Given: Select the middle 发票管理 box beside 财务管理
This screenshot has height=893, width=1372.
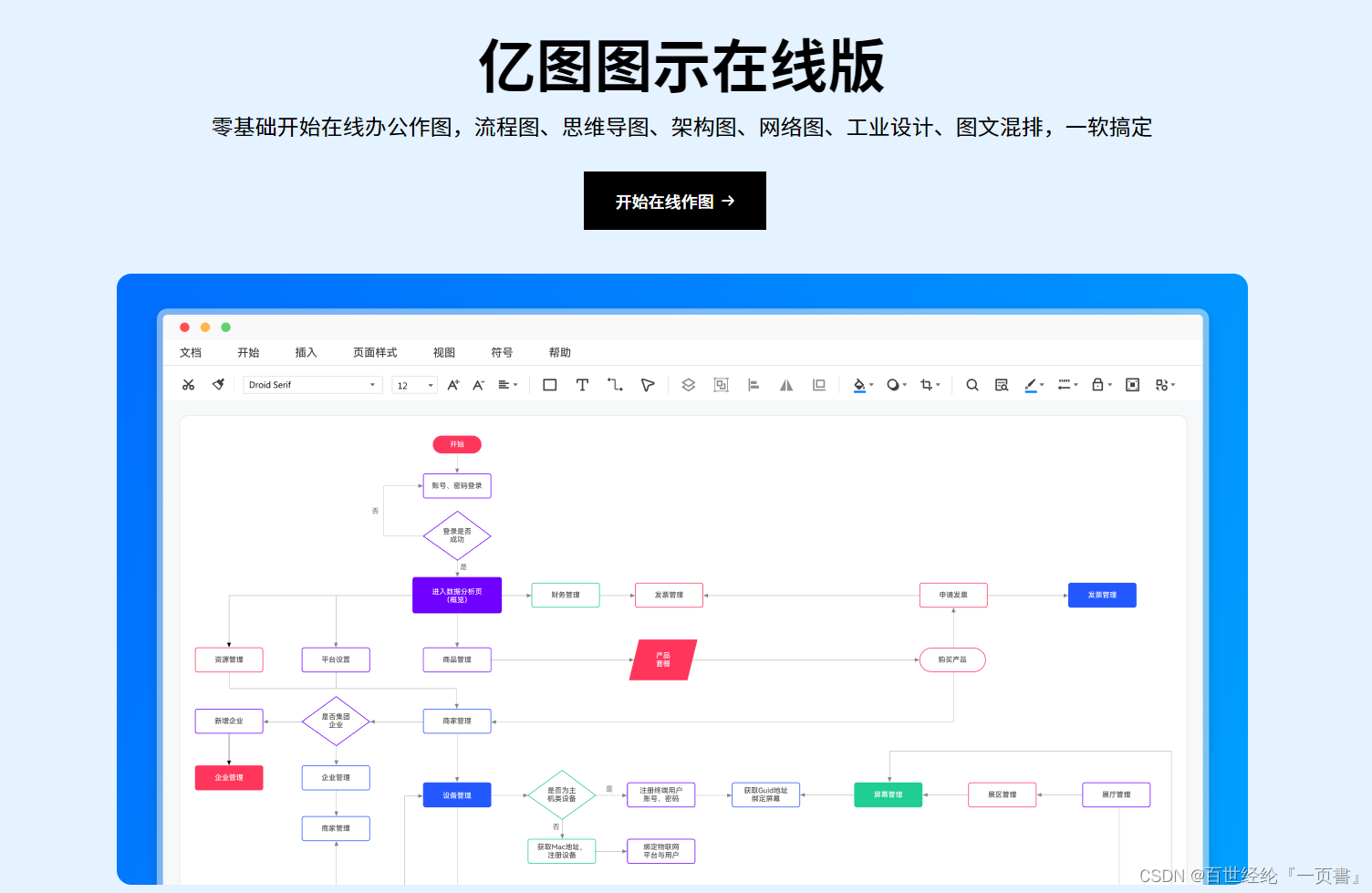Looking at the screenshot, I should coord(669,595).
